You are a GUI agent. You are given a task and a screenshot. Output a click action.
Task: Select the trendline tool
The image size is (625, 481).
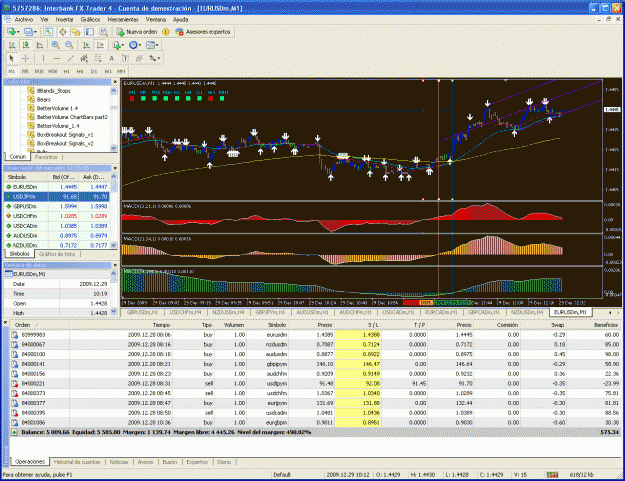(x=71, y=58)
